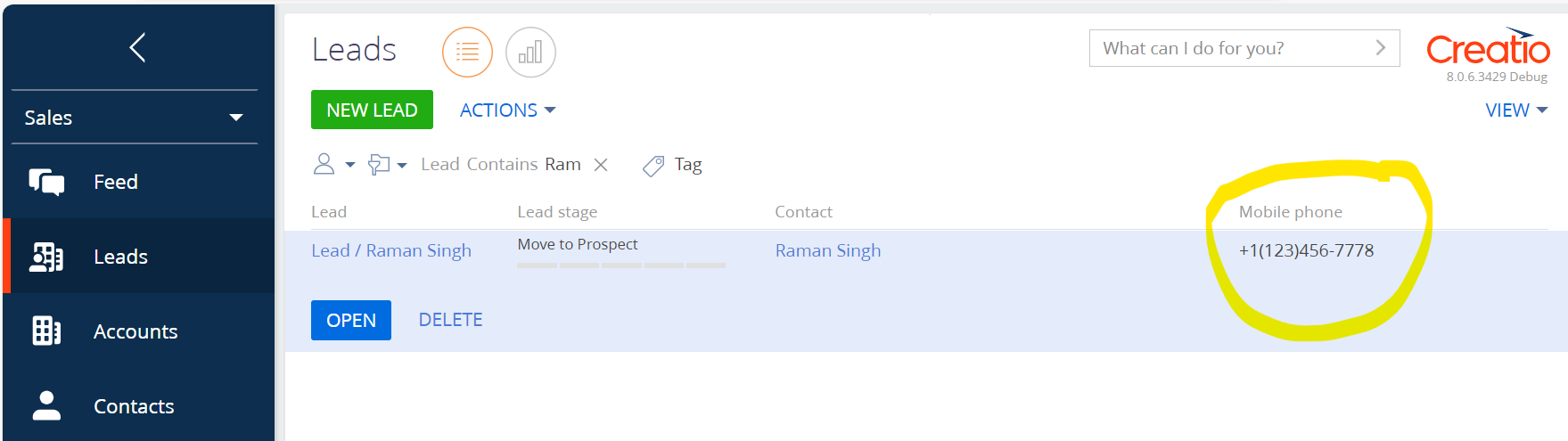Viewport: 1568px width, 441px height.
Task: Click the Feed chat bubbles icon
Action: 46,182
